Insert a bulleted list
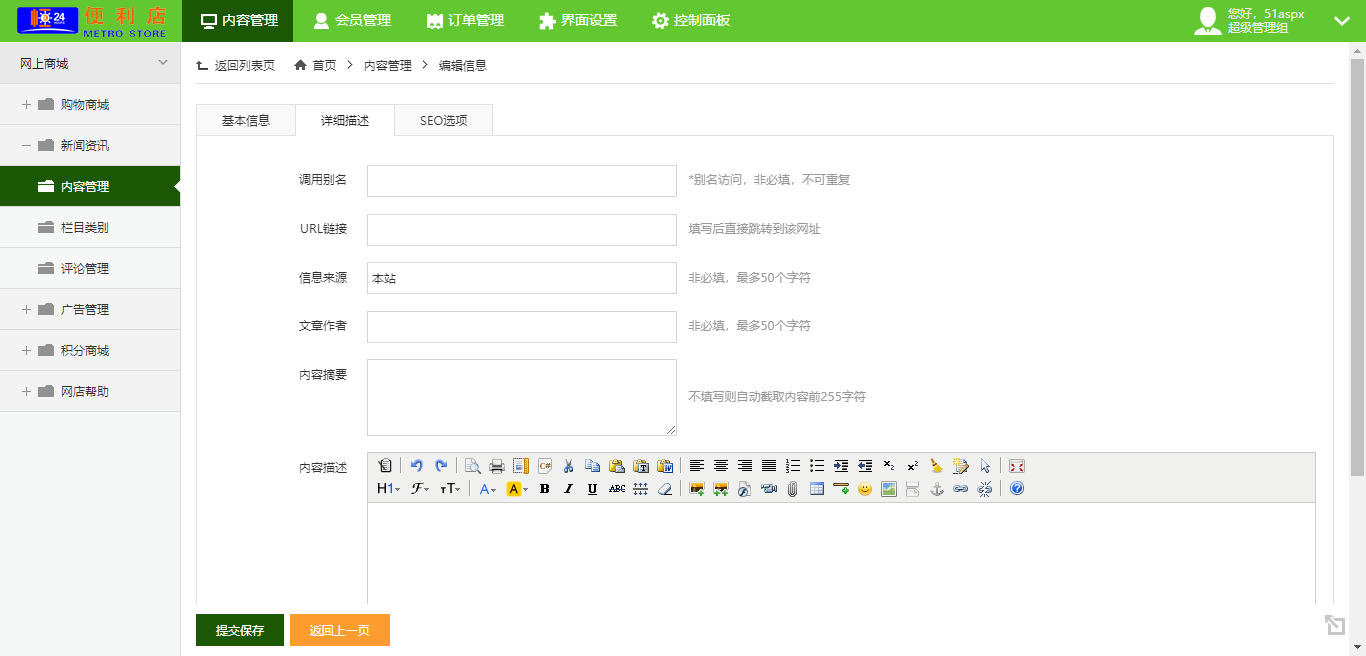This screenshot has width=1366, height=656. (817, 466)
